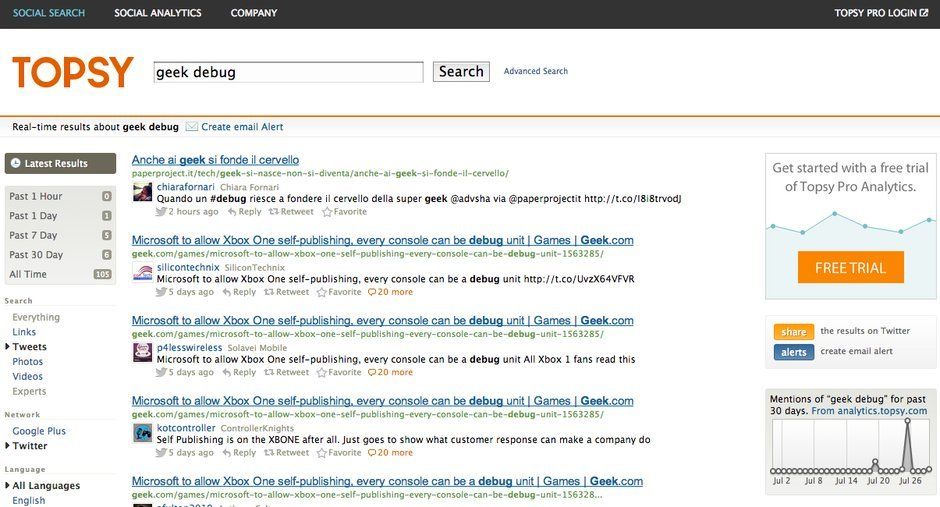Viewport: 940px width, 507px height.
Task: Click the Create email Alert link
Action: click(x=242, y=126)
